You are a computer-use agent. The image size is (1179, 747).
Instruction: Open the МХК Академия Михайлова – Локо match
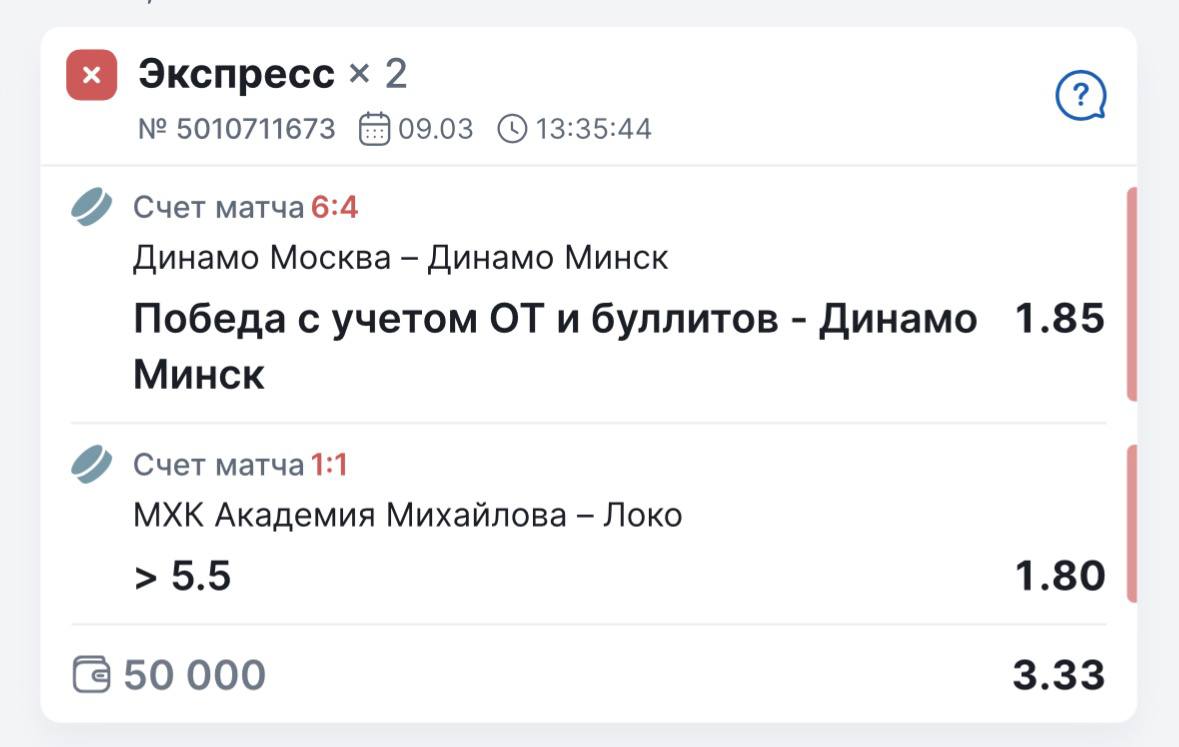[408, 516]
